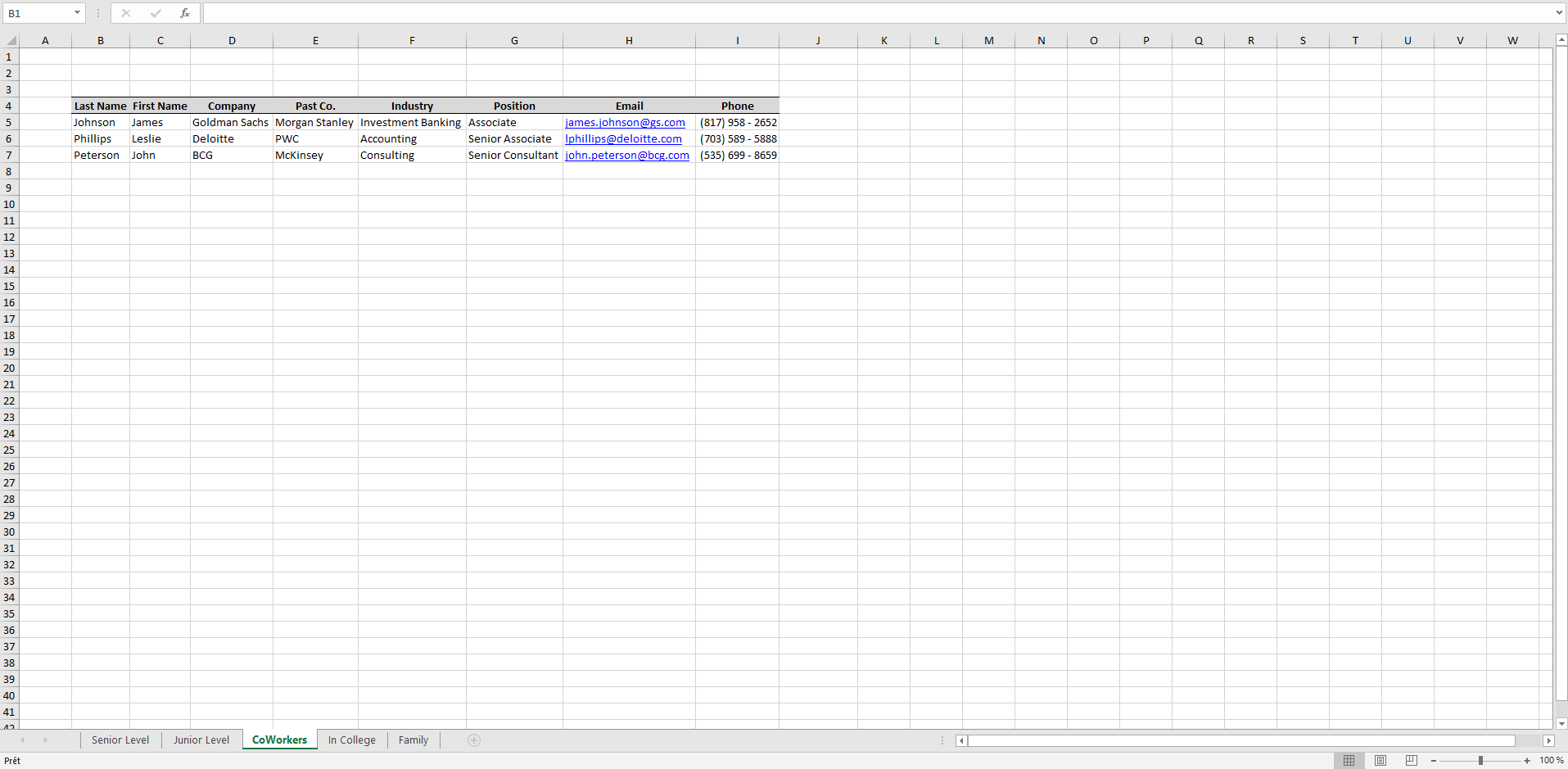Select the PWC cell
This screenshot has width=1568, height=769.
click(x=315, y=138)
